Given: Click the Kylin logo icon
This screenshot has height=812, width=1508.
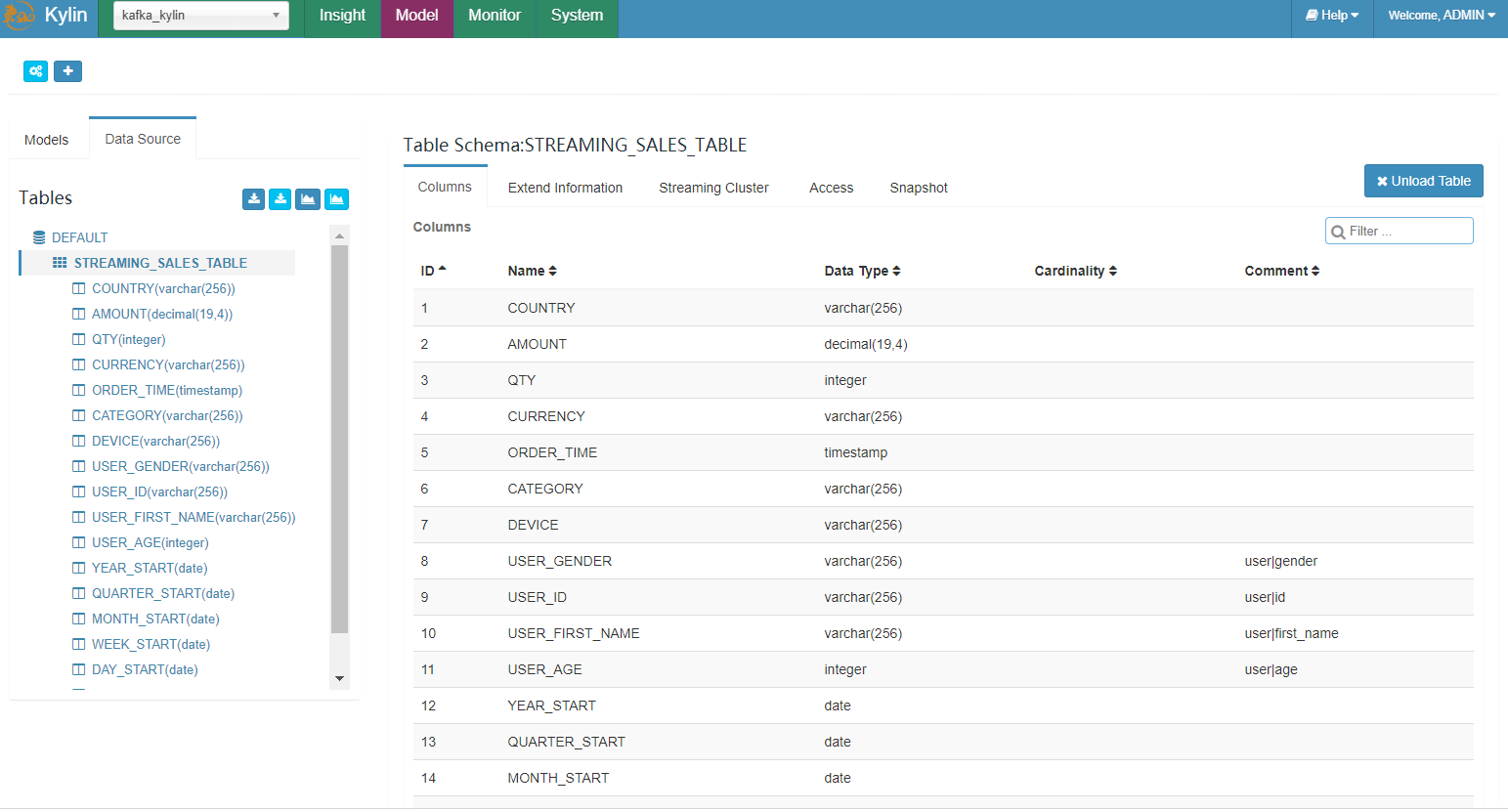Looking at the screenshot, I should [19, 16].
